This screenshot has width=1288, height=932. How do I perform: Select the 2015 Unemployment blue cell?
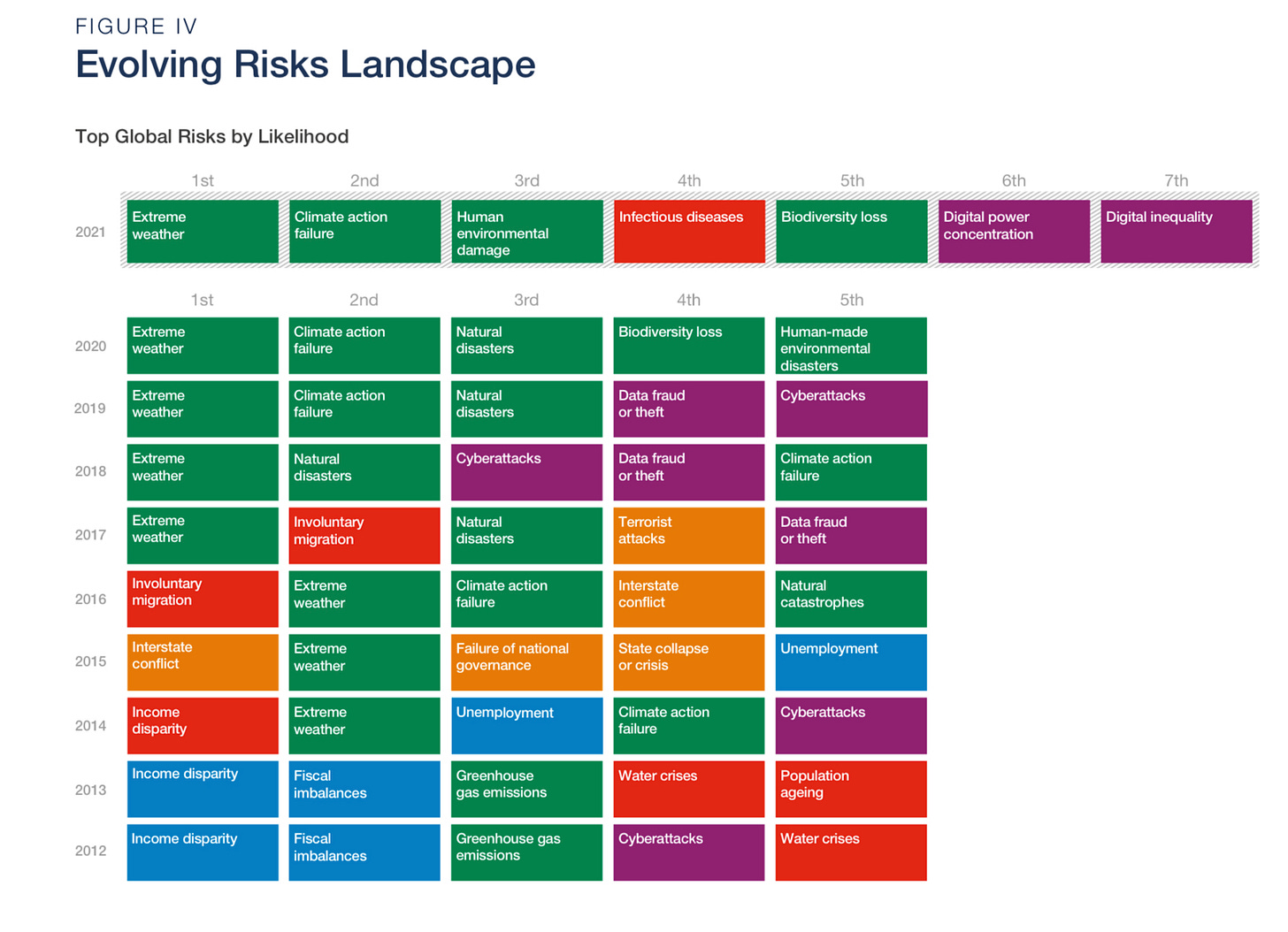click(x=851, y=662)
